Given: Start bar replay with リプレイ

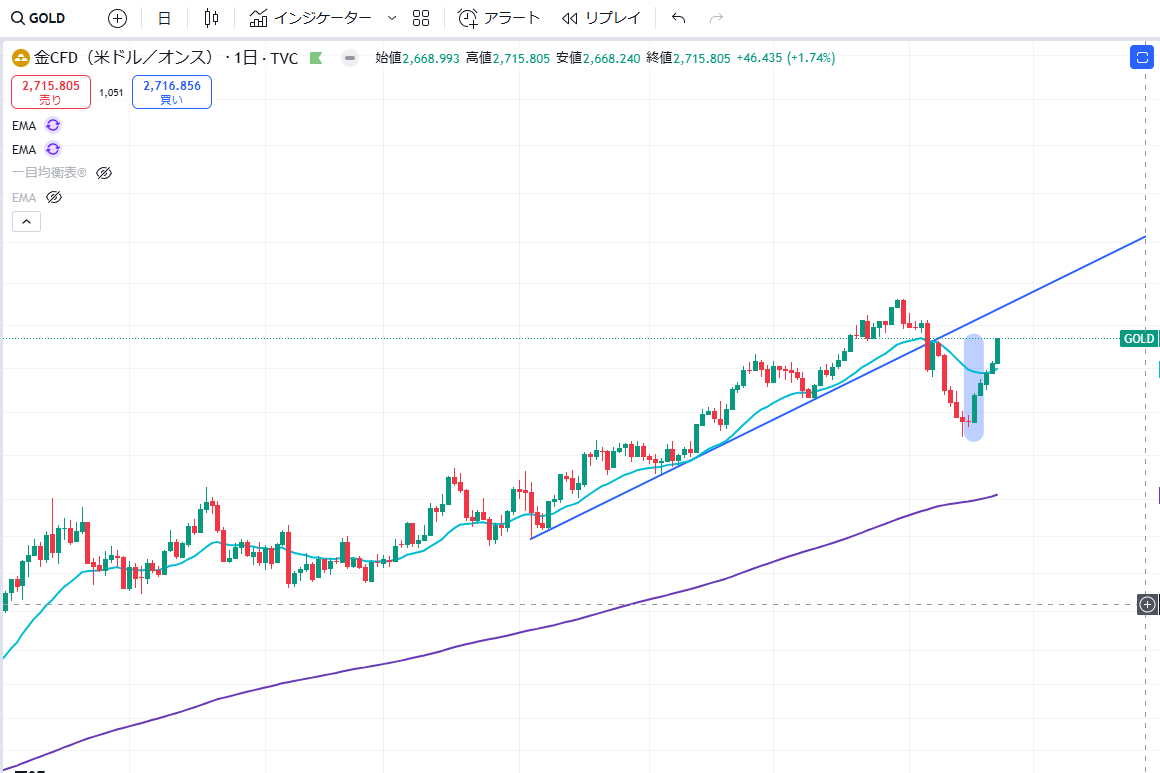Looking at the screenshot, I should [x=601, y=18].
